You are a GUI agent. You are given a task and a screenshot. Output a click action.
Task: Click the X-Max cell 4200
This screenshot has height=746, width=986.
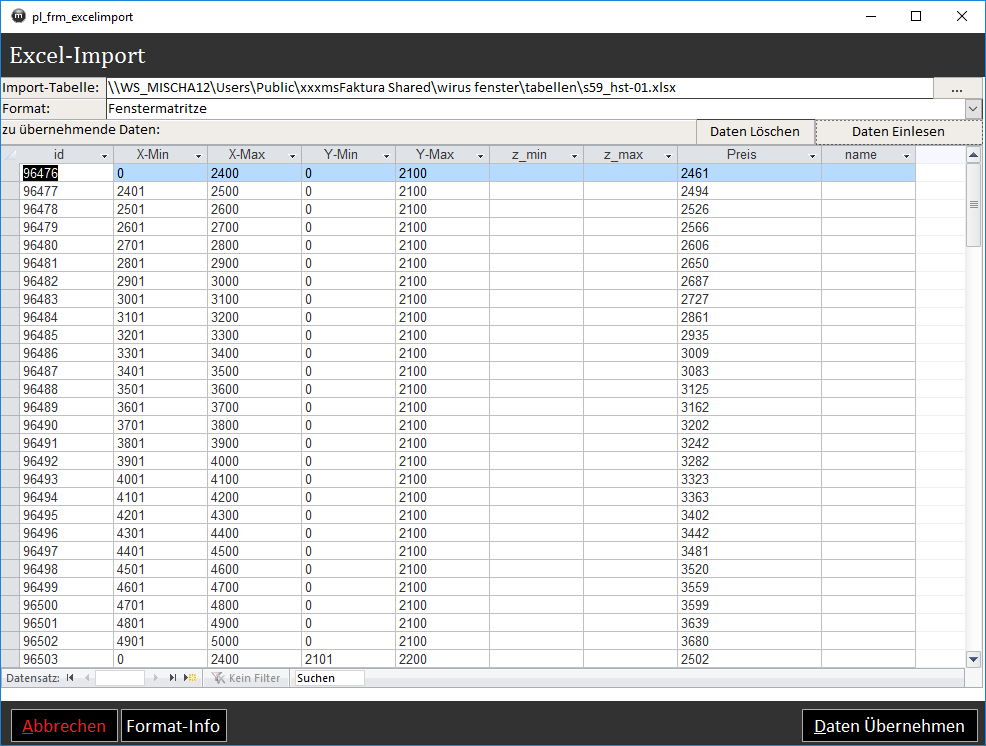click(x=254, y=498)
